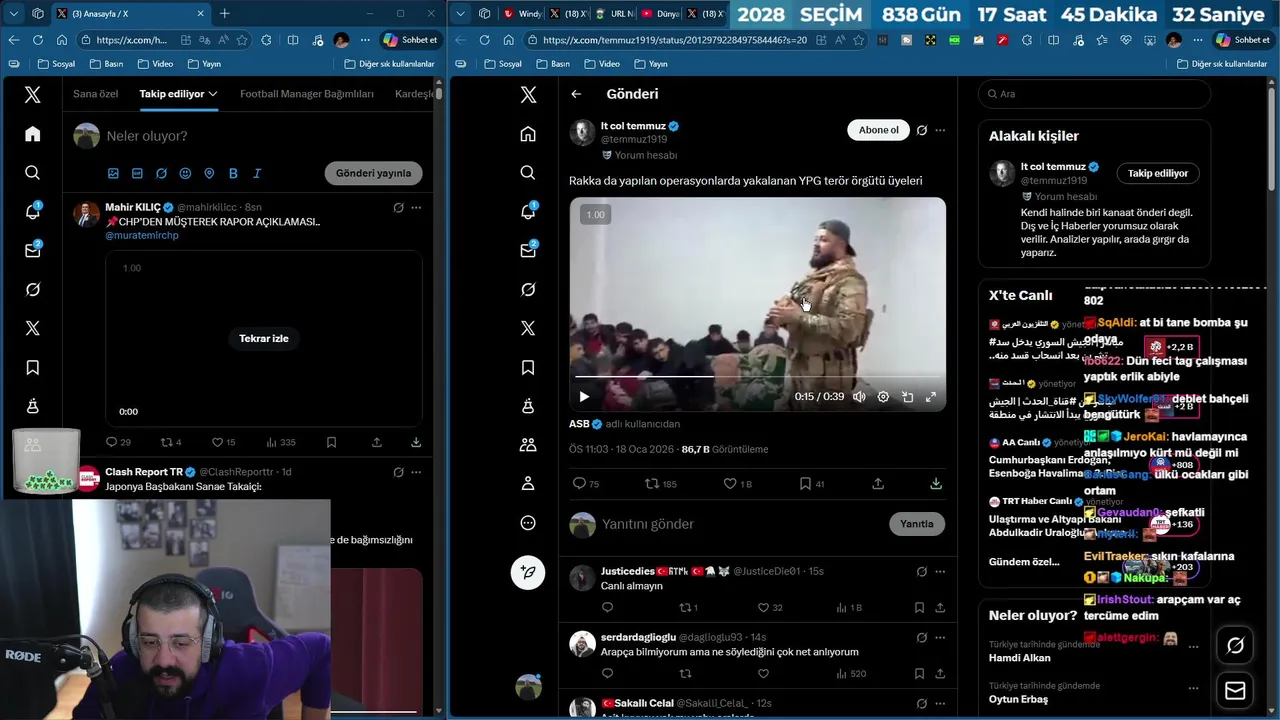Open Bookmarks in the left X window sidebar
This screenshot has height=720, width=1280.
click(32, 367)
